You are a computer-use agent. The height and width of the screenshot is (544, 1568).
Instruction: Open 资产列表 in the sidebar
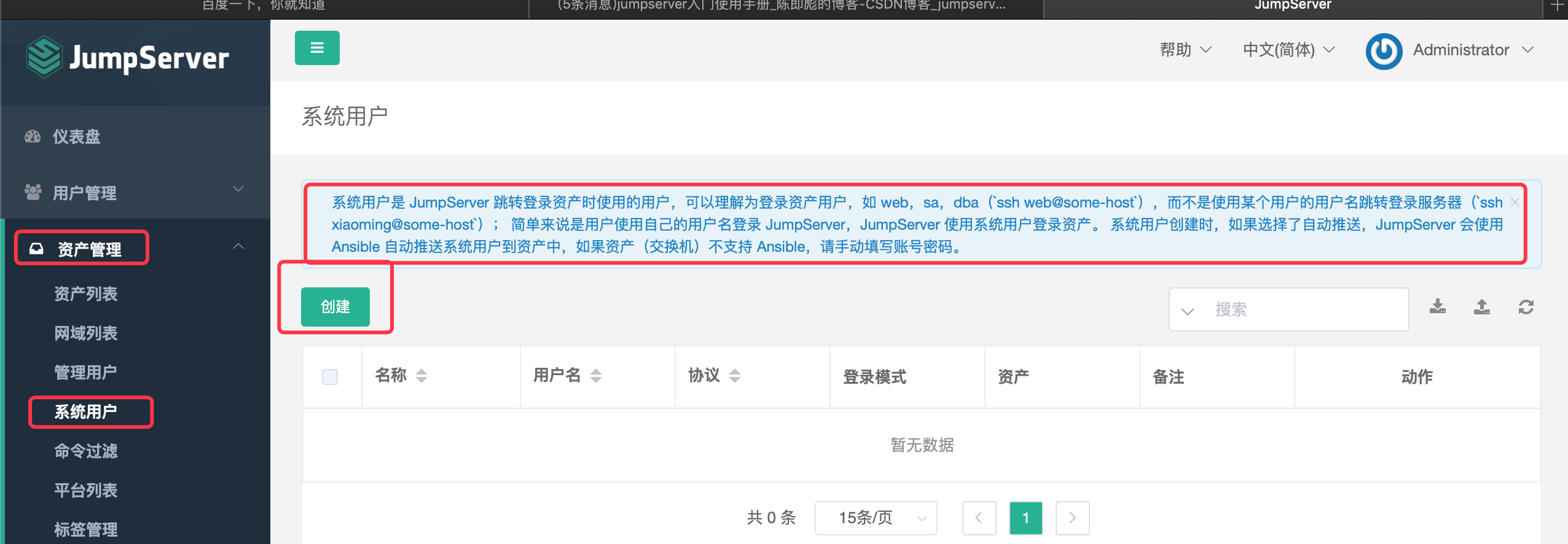tap(86, 293)
